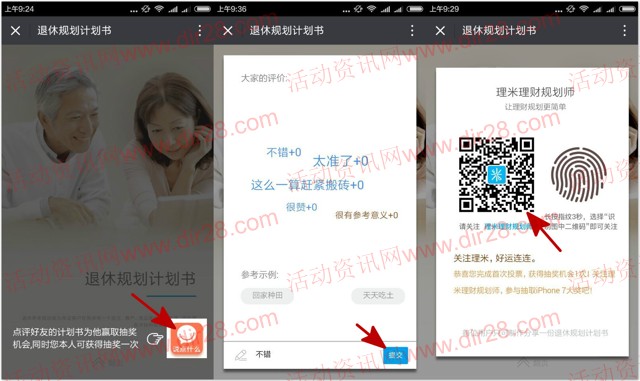Click the 关注理米，好运连连。 text
The height and width of the screenshot is (381, 640).
(495, 258)
